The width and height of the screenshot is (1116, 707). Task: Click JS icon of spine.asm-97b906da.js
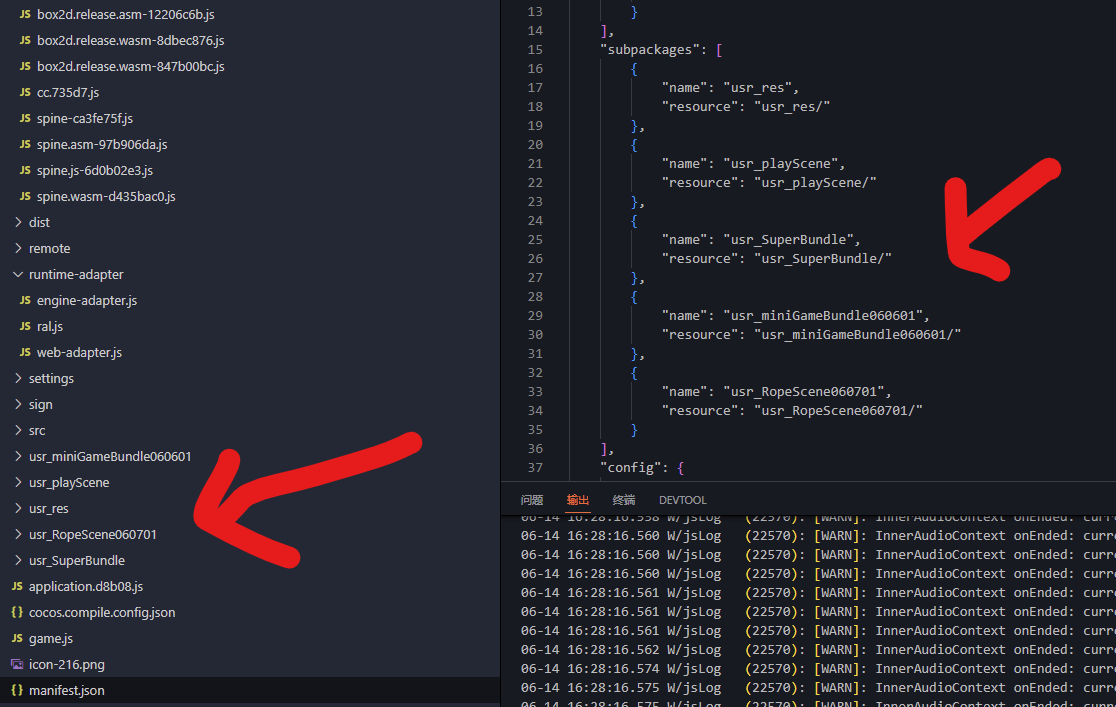tap(25, 145)
